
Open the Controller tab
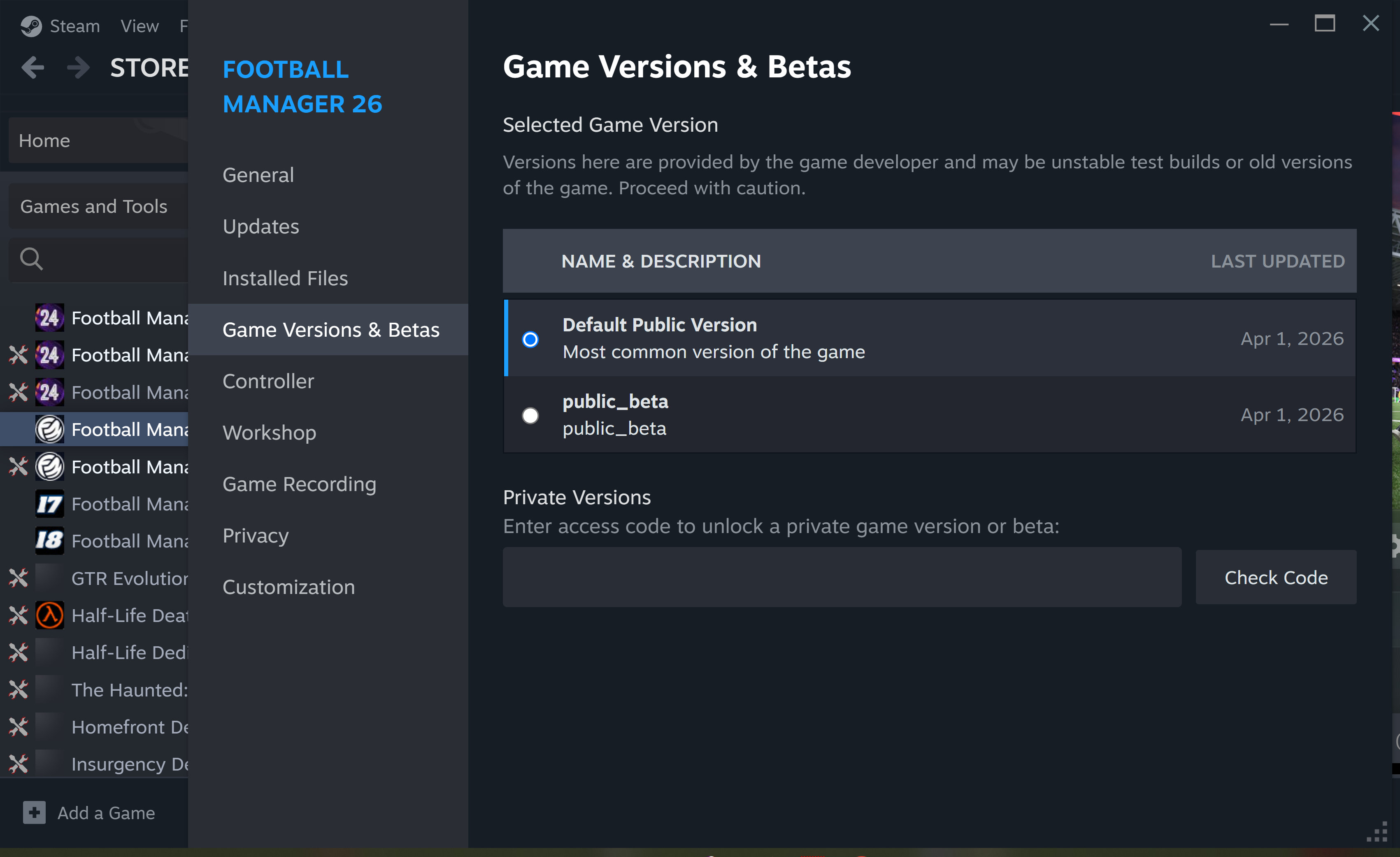click(x=328, y=381)
